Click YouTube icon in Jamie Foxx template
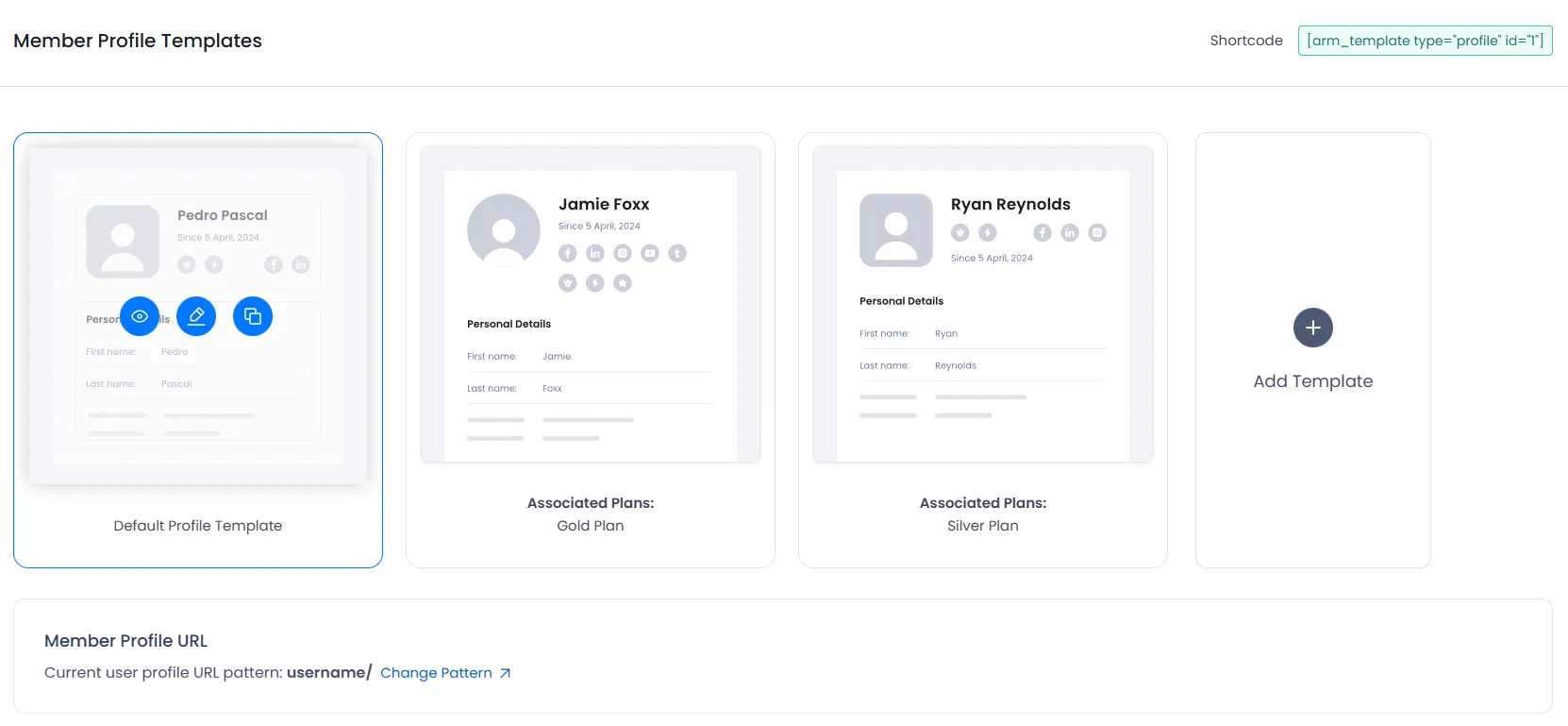The width and height of the screenshot is (1568, 726). 650,253
